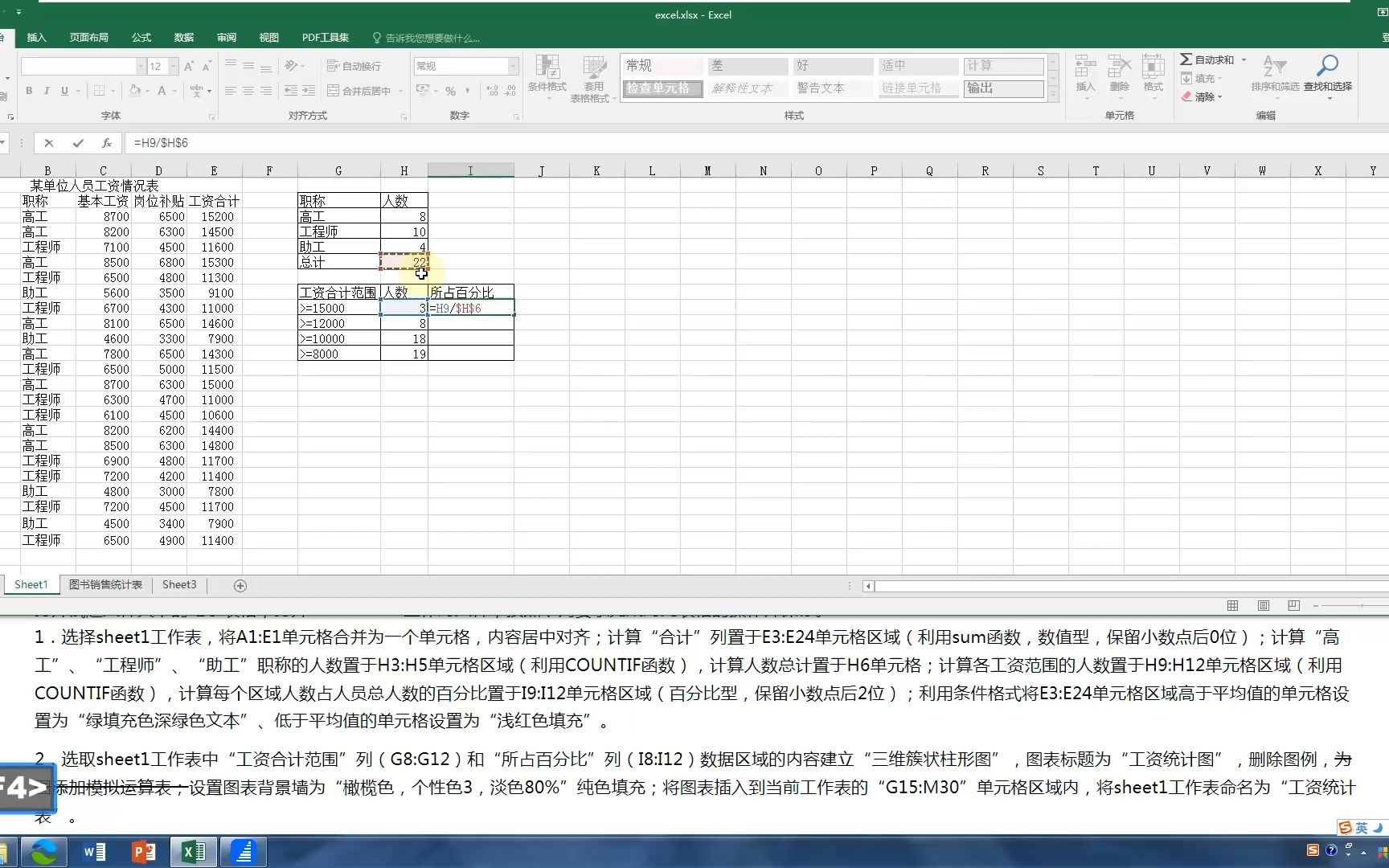Click Insert cells (插入) button

coord(1085,76)
